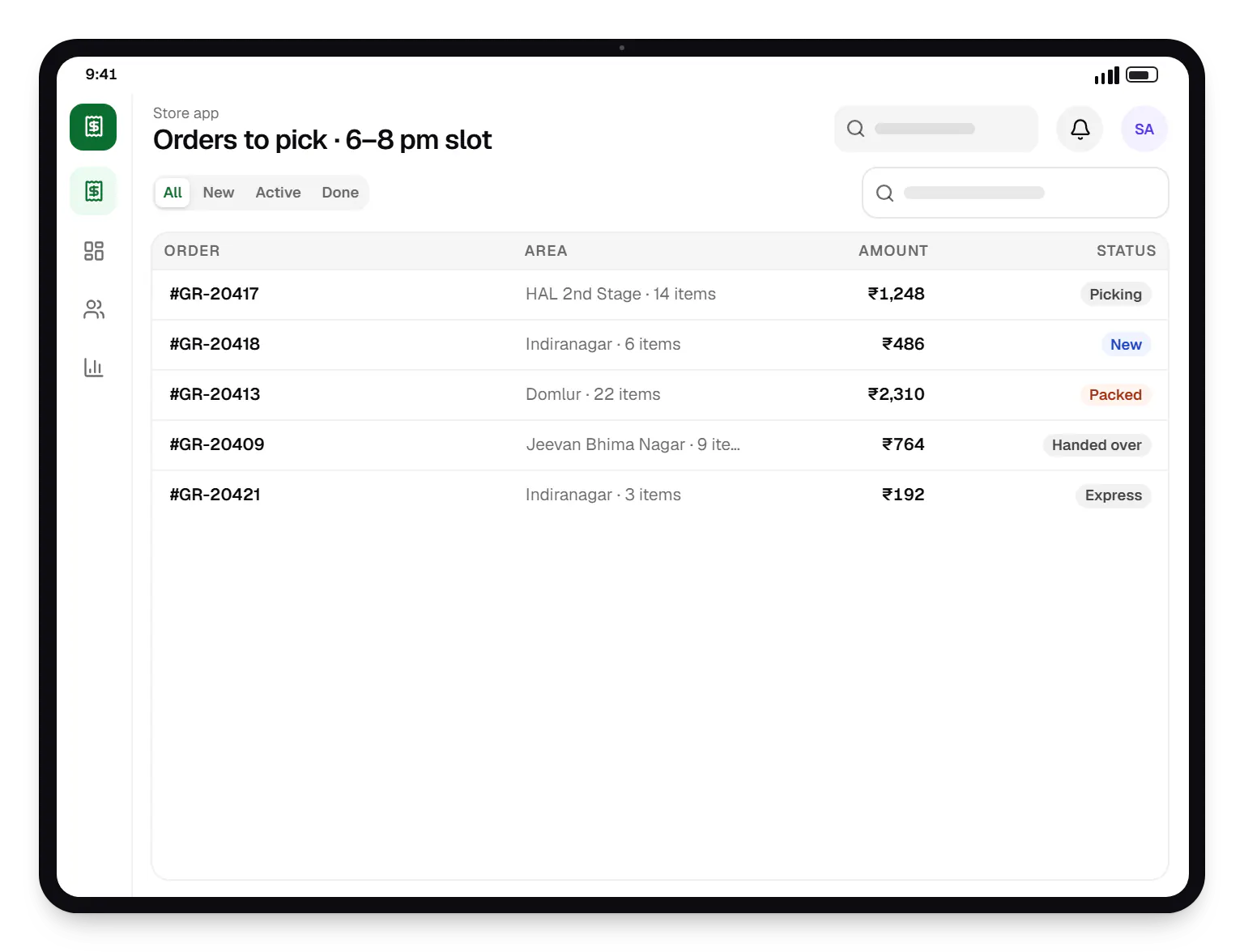Switch to the Active filter tab
Viewport: 1244px width, 952px height.
278,193
